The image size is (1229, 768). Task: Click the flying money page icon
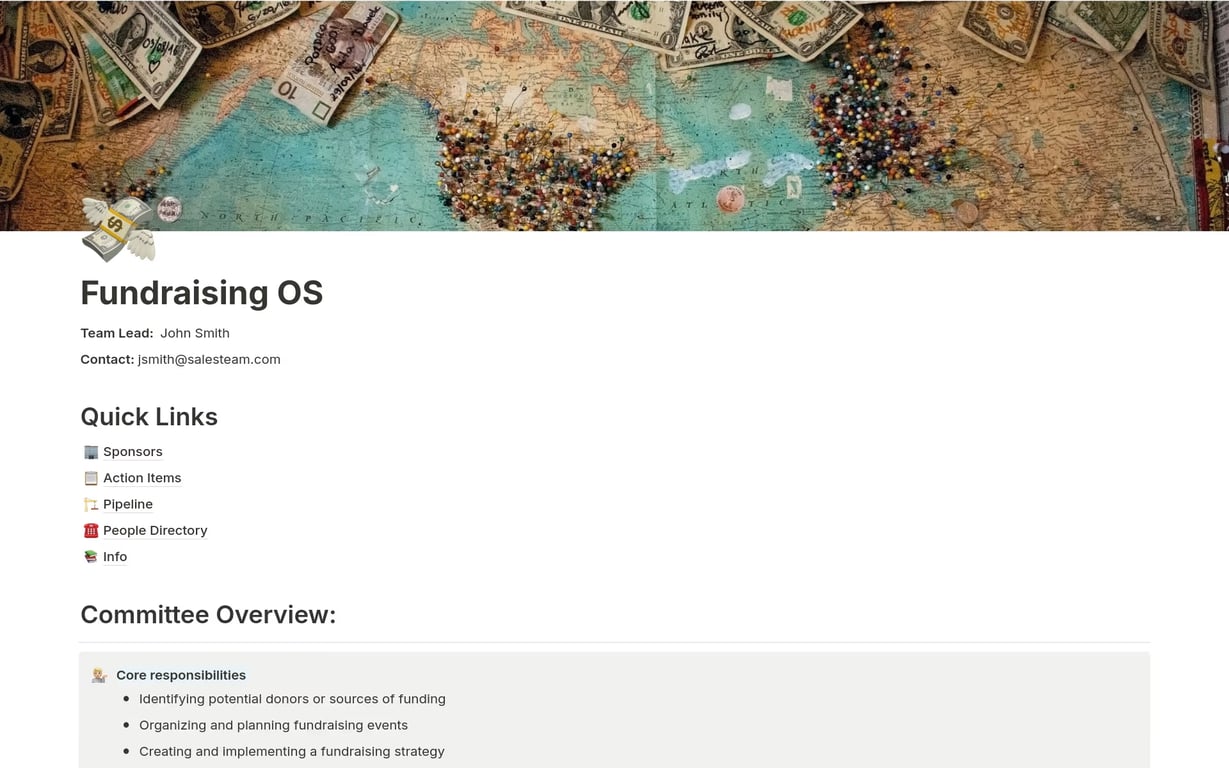(118, 229)
